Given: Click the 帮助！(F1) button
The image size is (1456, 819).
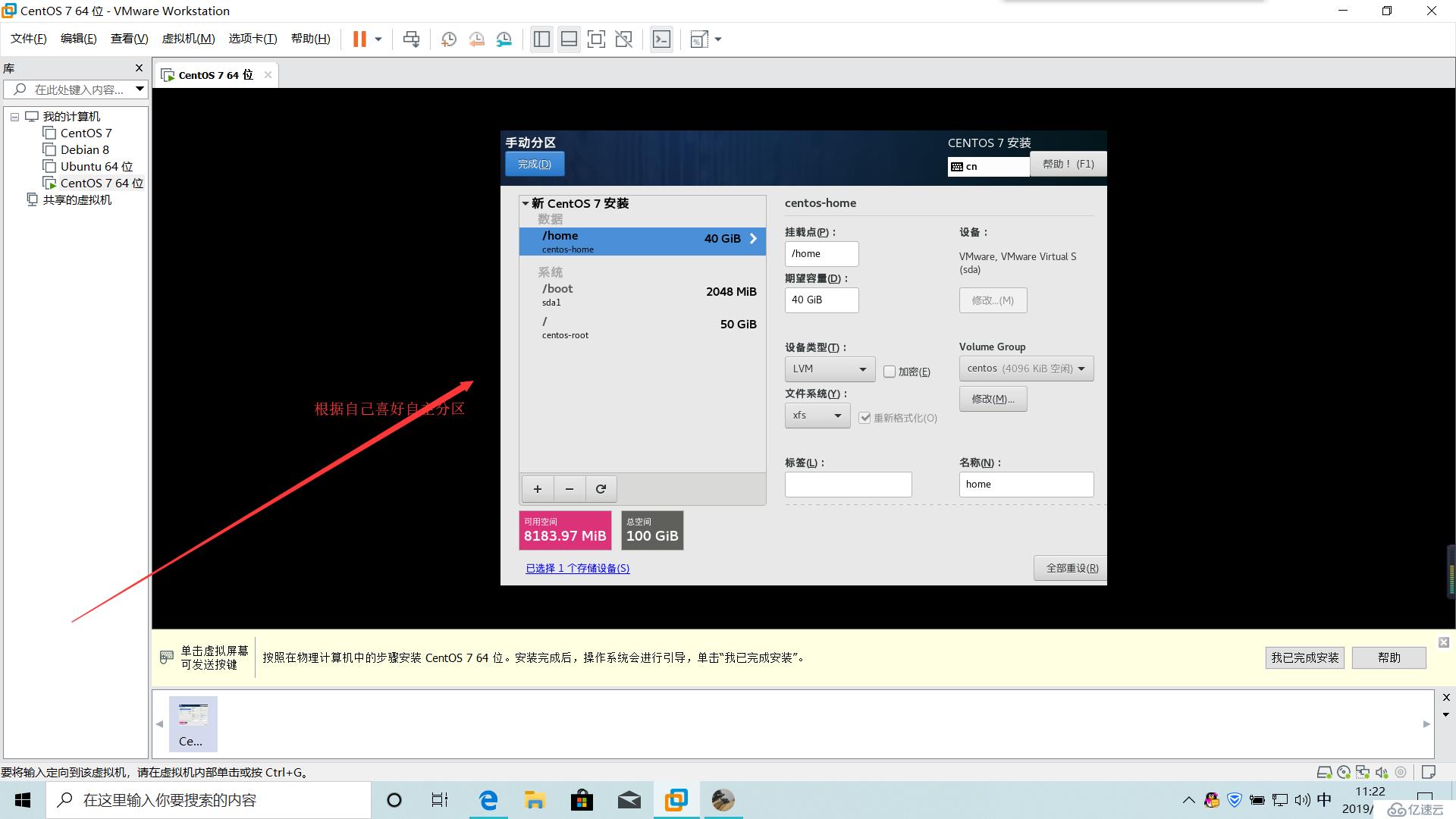Looking at the screenshot, I should [1068, 164].
